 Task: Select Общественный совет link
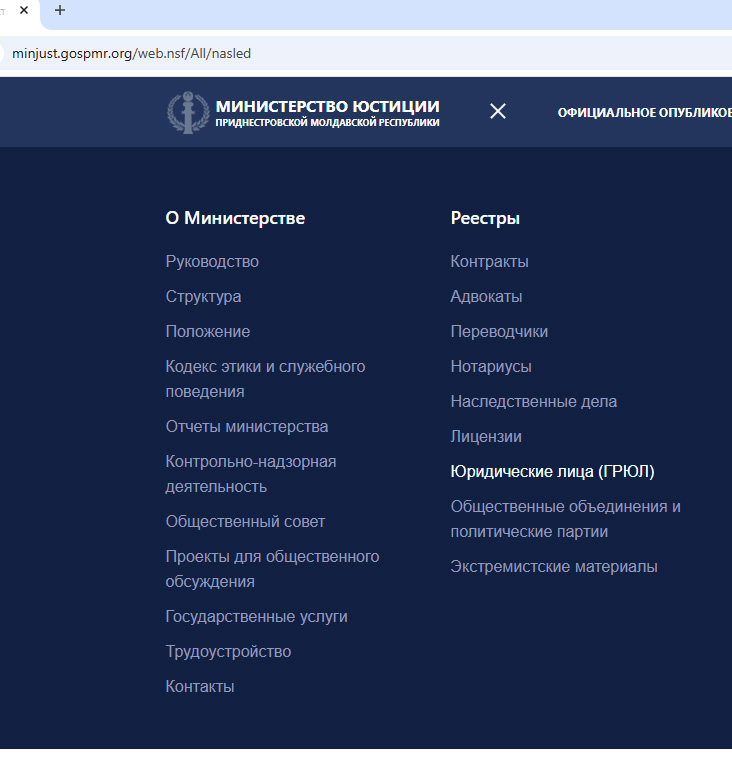tap(245, 522)
